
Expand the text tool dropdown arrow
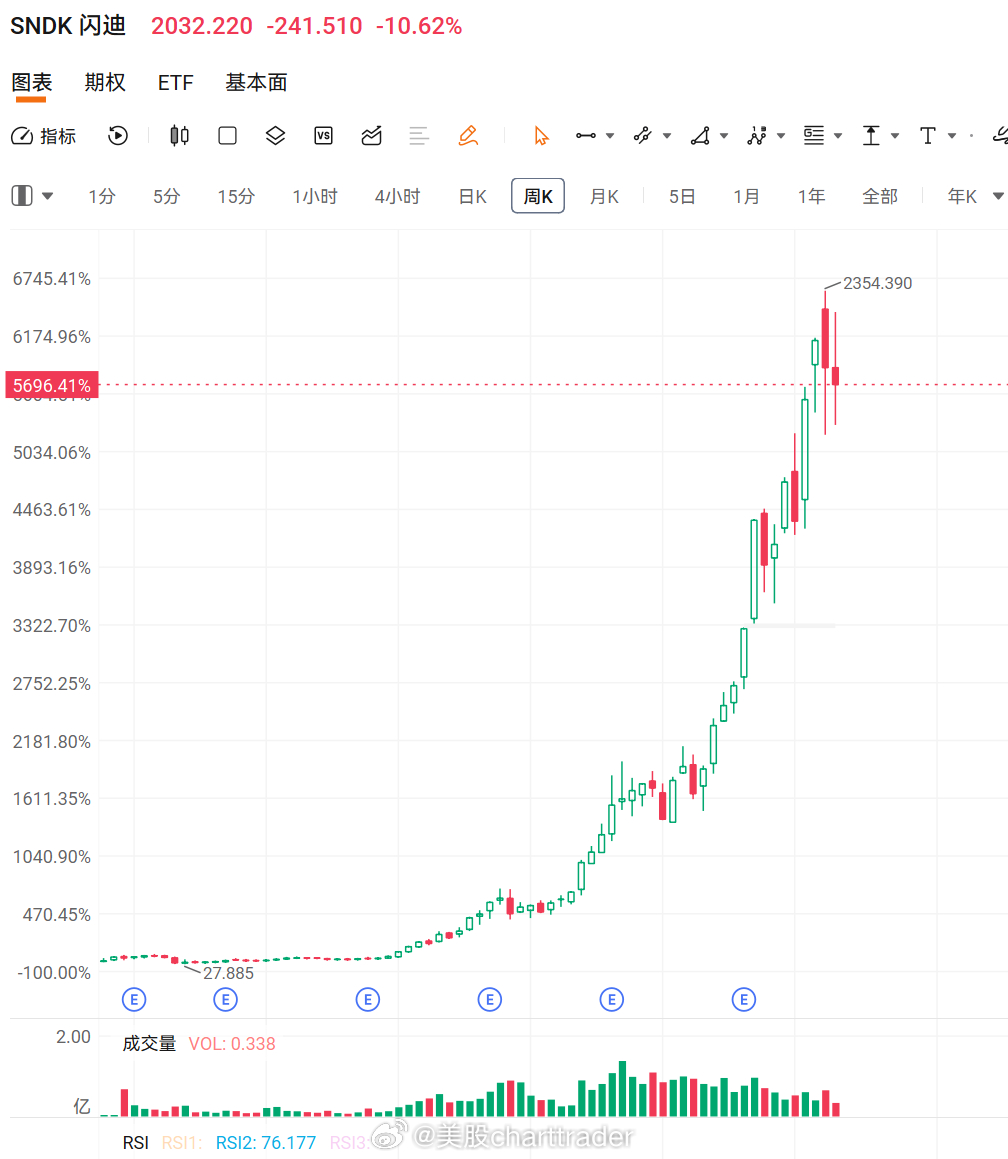(952, 136)
